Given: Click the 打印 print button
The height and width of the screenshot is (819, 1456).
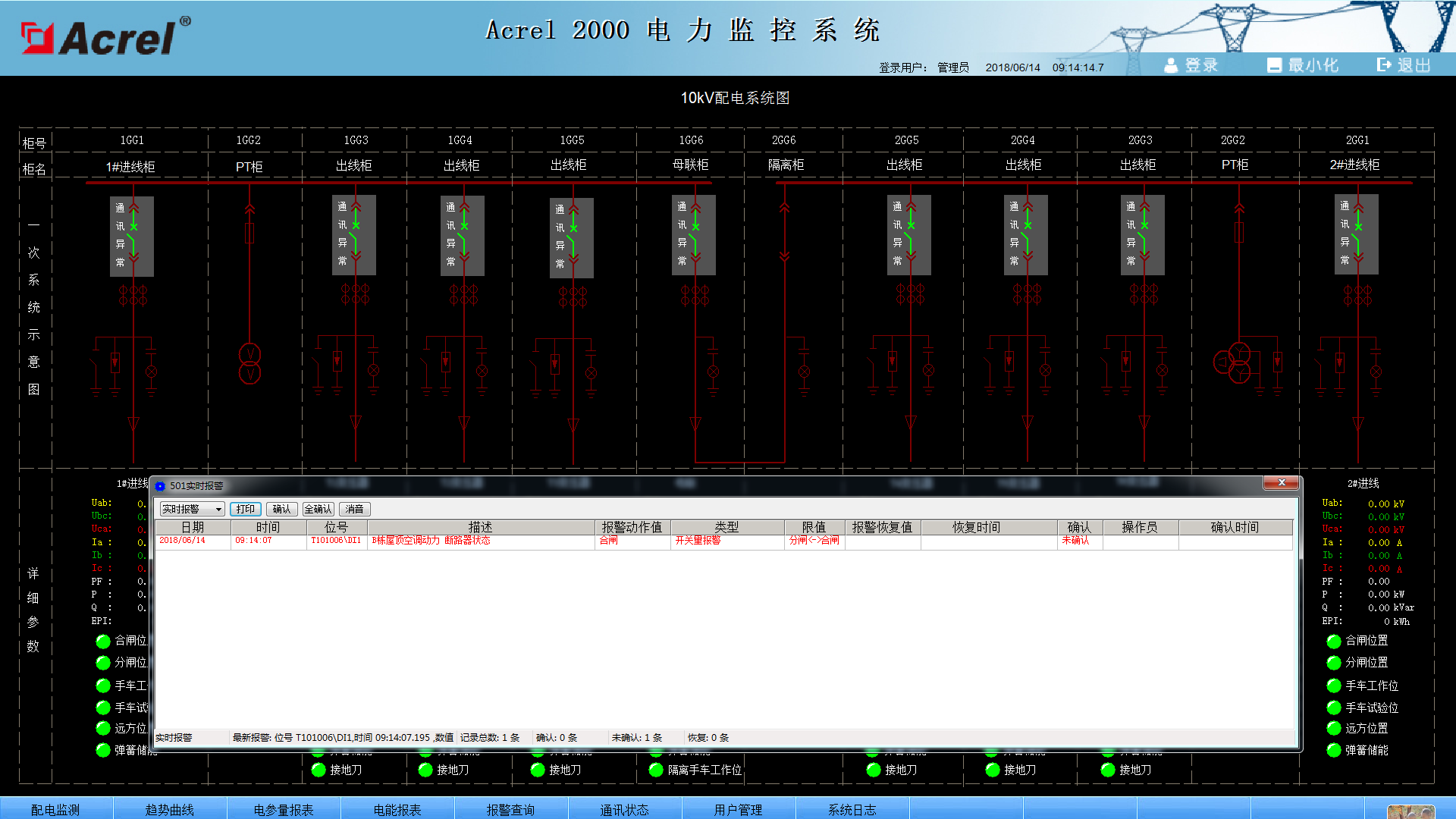Looking at the screenshot, I should pos(246,509).
